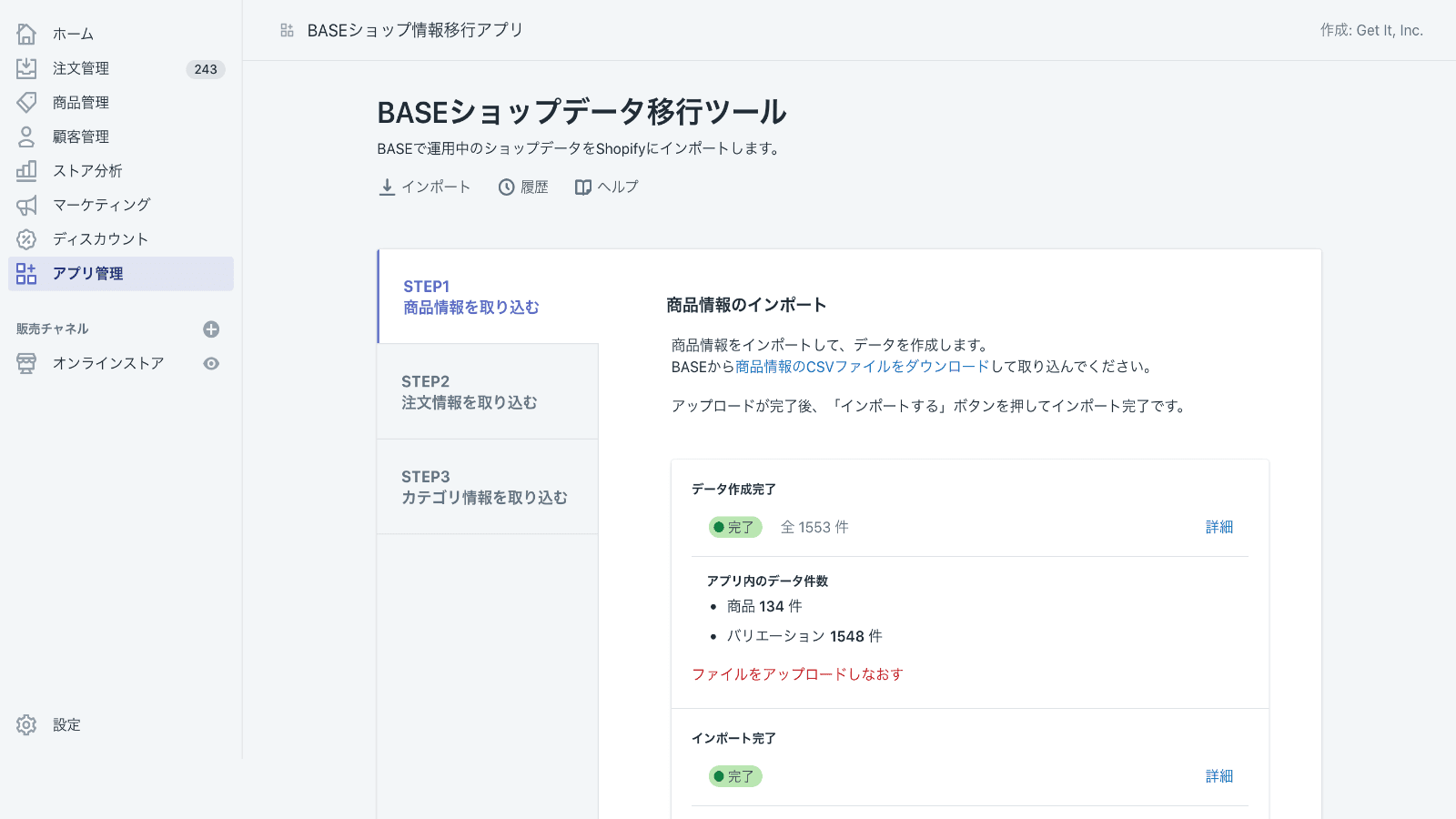Open ストア分析 analytics icon
1456x819 pixels.
[26, 170]
